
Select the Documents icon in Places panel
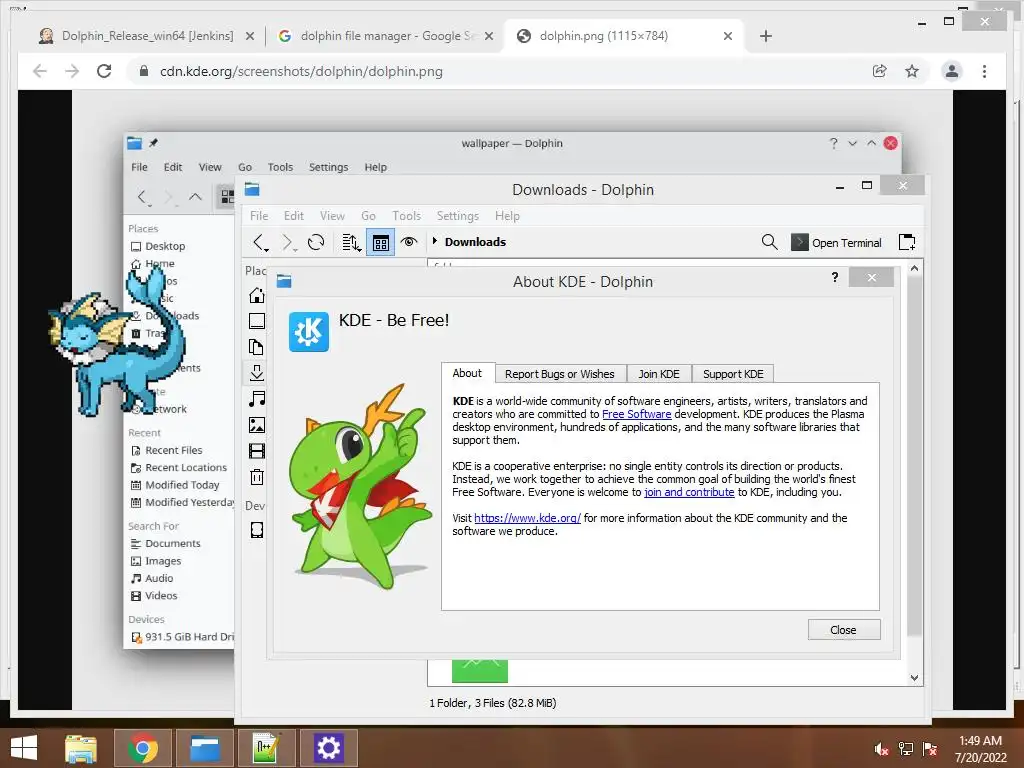(257, 347)
